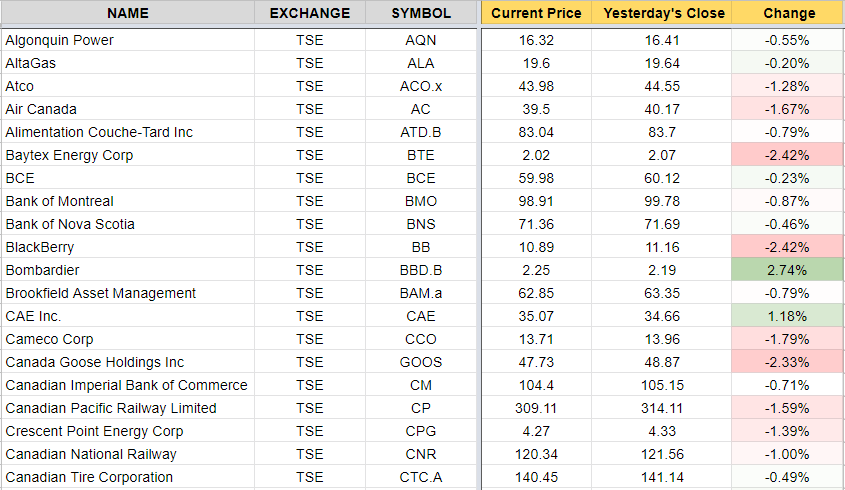
Task: Click the Cameco Corp -1.79% change cell
Action: click(x=787, y=339)
